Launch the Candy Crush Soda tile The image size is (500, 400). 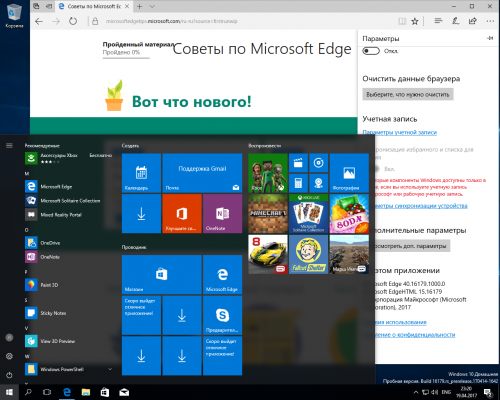pyautogui.click(x=349, y=214)
